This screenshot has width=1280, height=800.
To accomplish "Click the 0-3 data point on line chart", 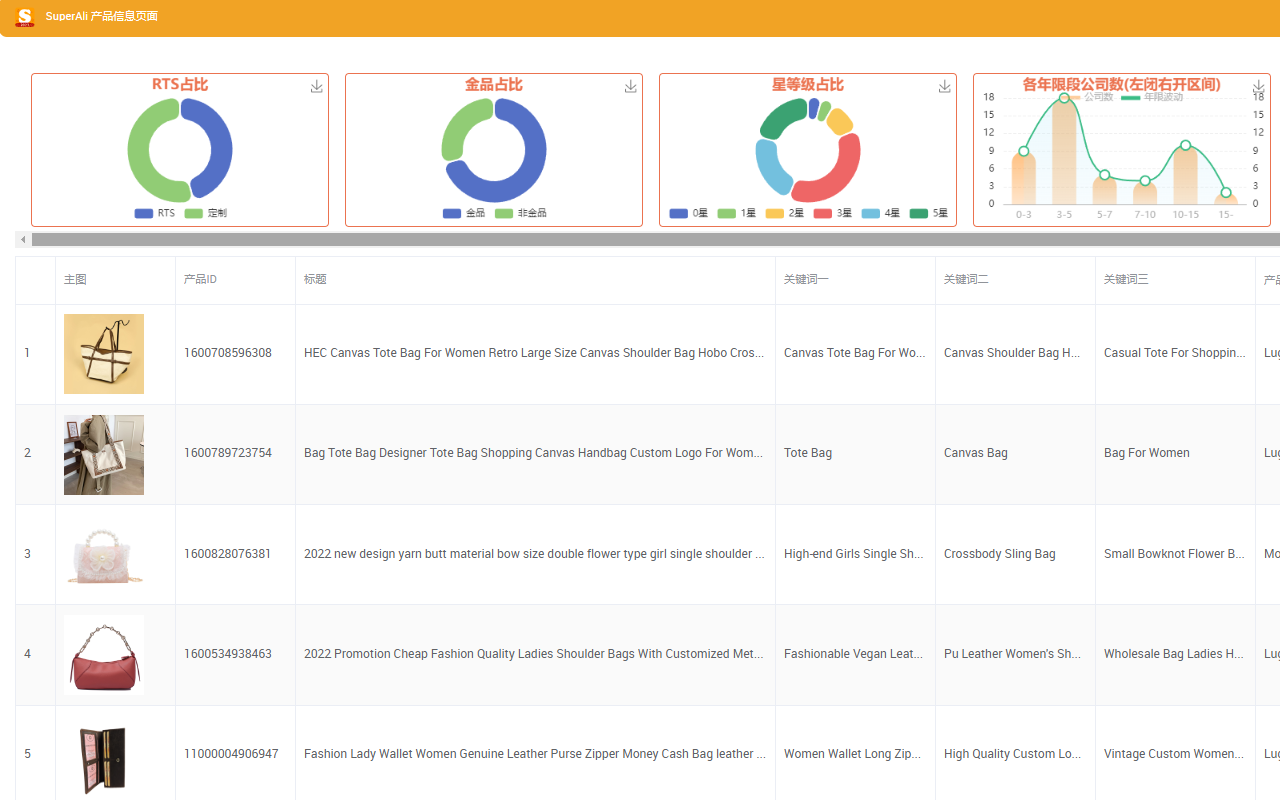I will (x=1024, y=151).
